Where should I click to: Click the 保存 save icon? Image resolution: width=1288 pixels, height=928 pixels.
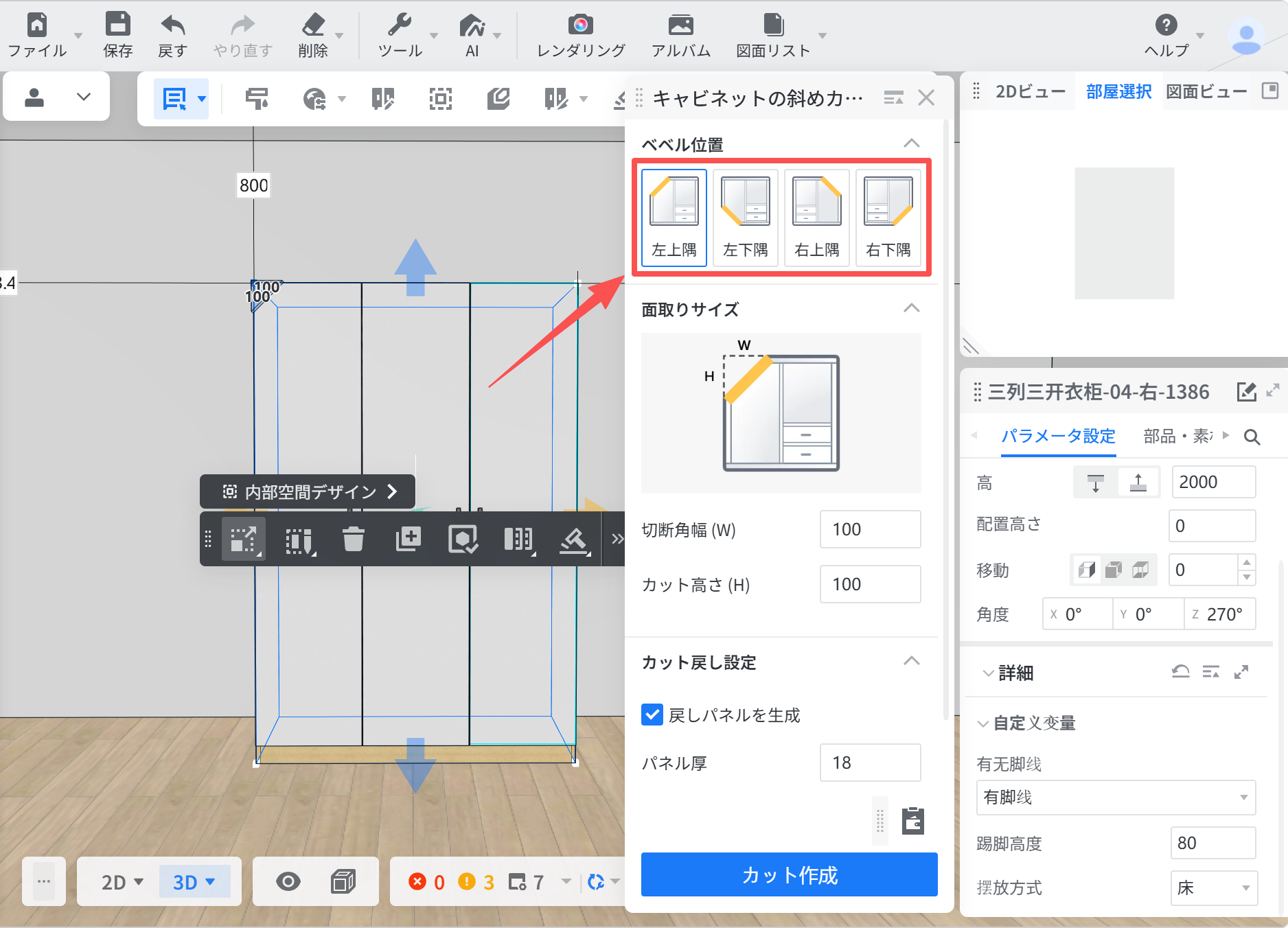pyautogui.click(x=117, y=25)
